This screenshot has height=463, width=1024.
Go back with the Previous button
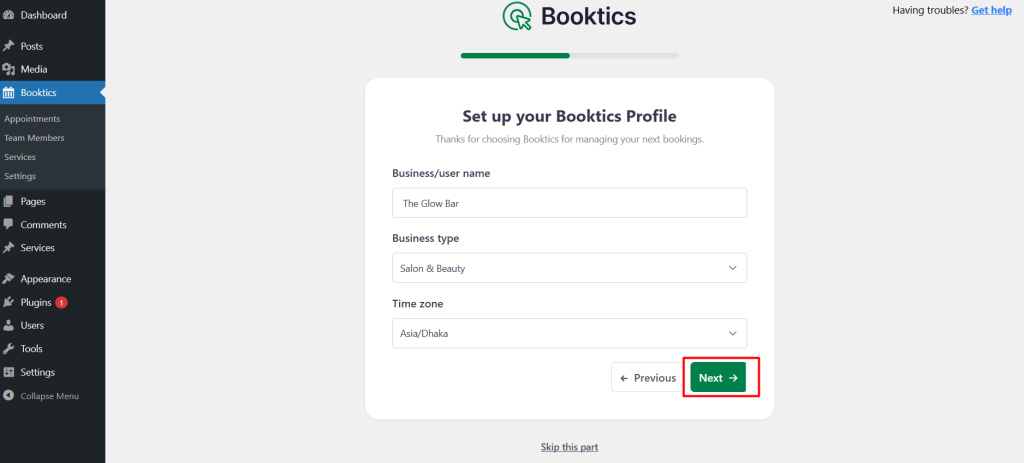(x=648, y=377)
